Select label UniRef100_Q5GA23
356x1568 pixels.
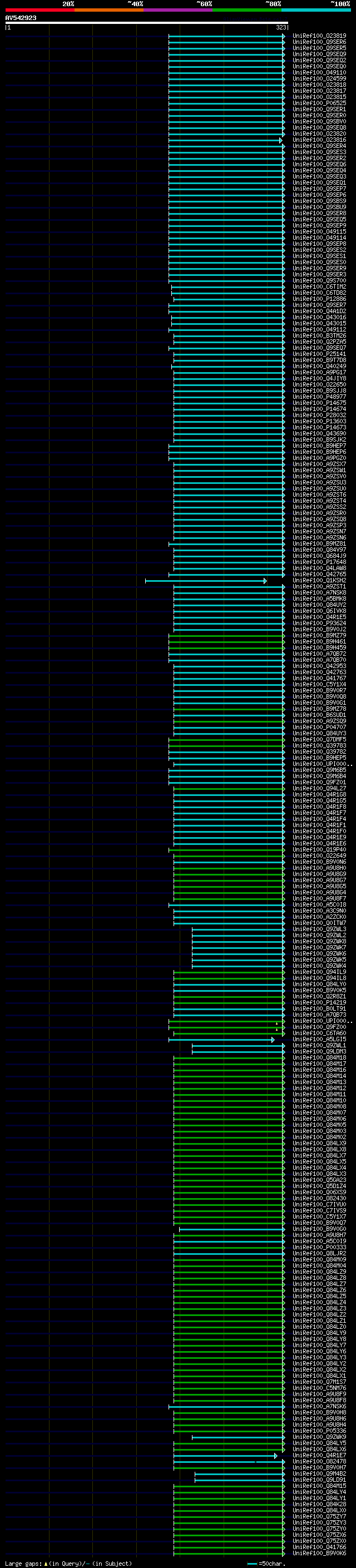click(x=319, y=1180)
